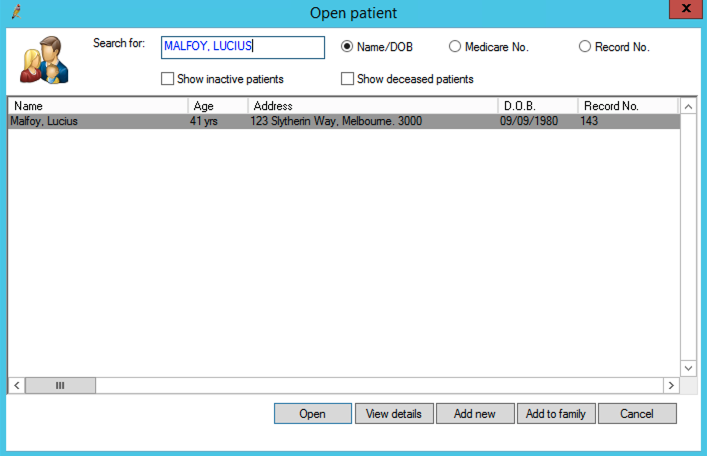Click the vertical scrollbar down arrow
The image size is (707, 456).
pos(688,368)
